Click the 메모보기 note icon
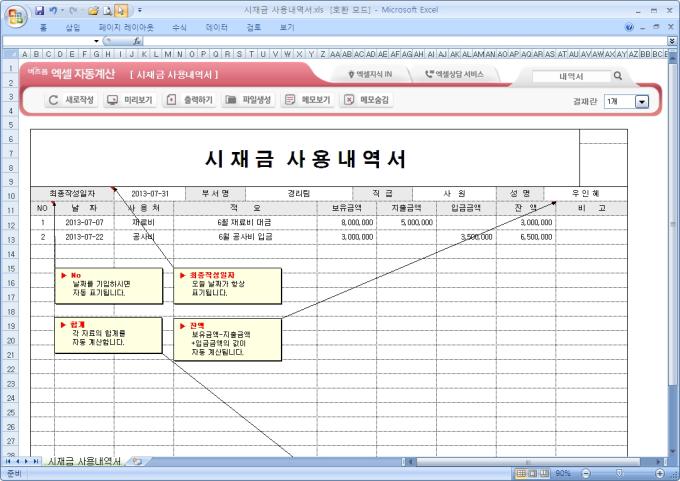This screenshot has height=481, width=680. coord(290,100)
